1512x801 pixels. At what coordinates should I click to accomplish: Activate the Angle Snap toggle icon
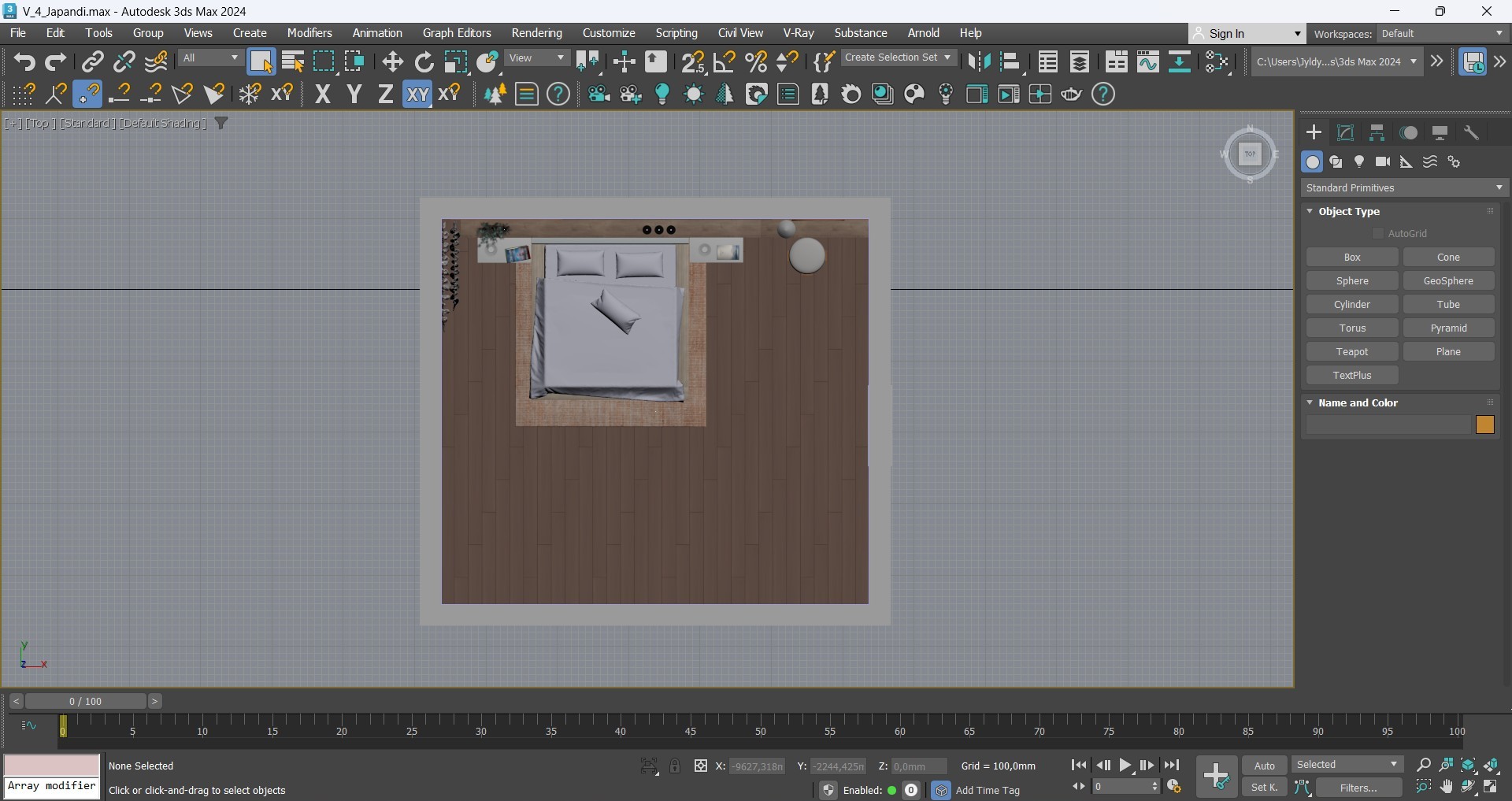click(724, 62)
